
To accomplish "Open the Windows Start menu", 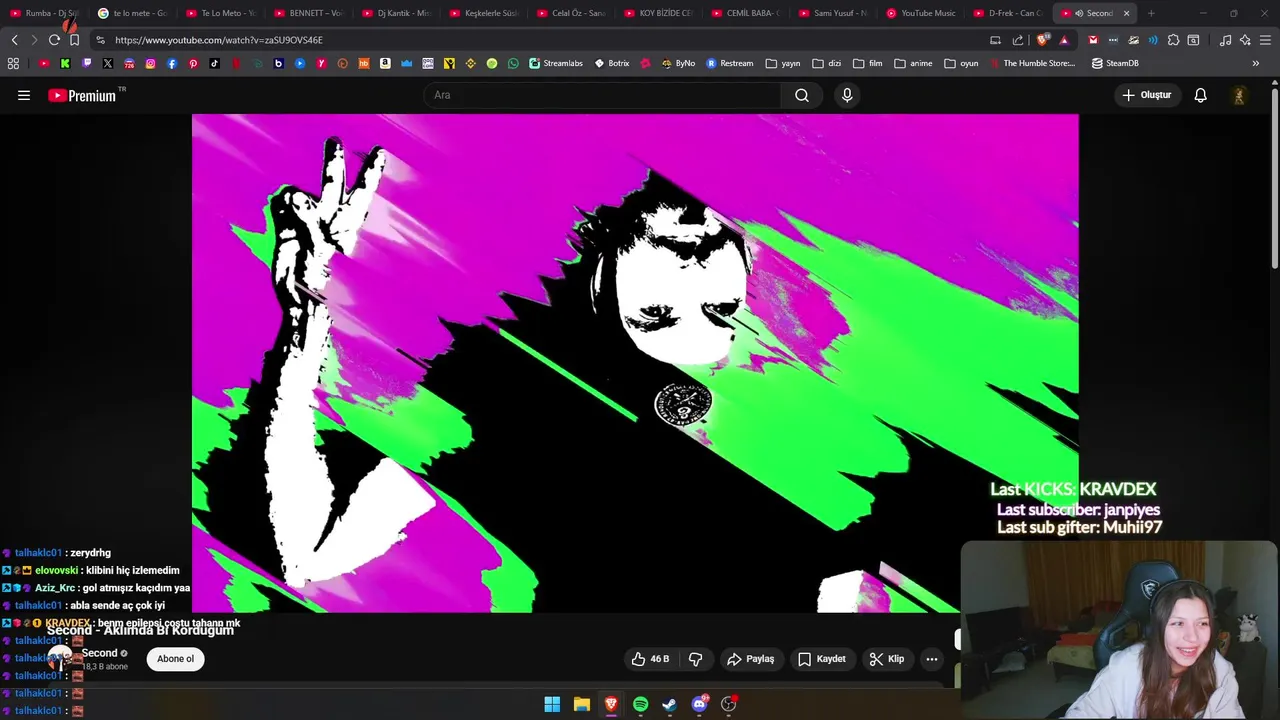I will tap(552, 704).
